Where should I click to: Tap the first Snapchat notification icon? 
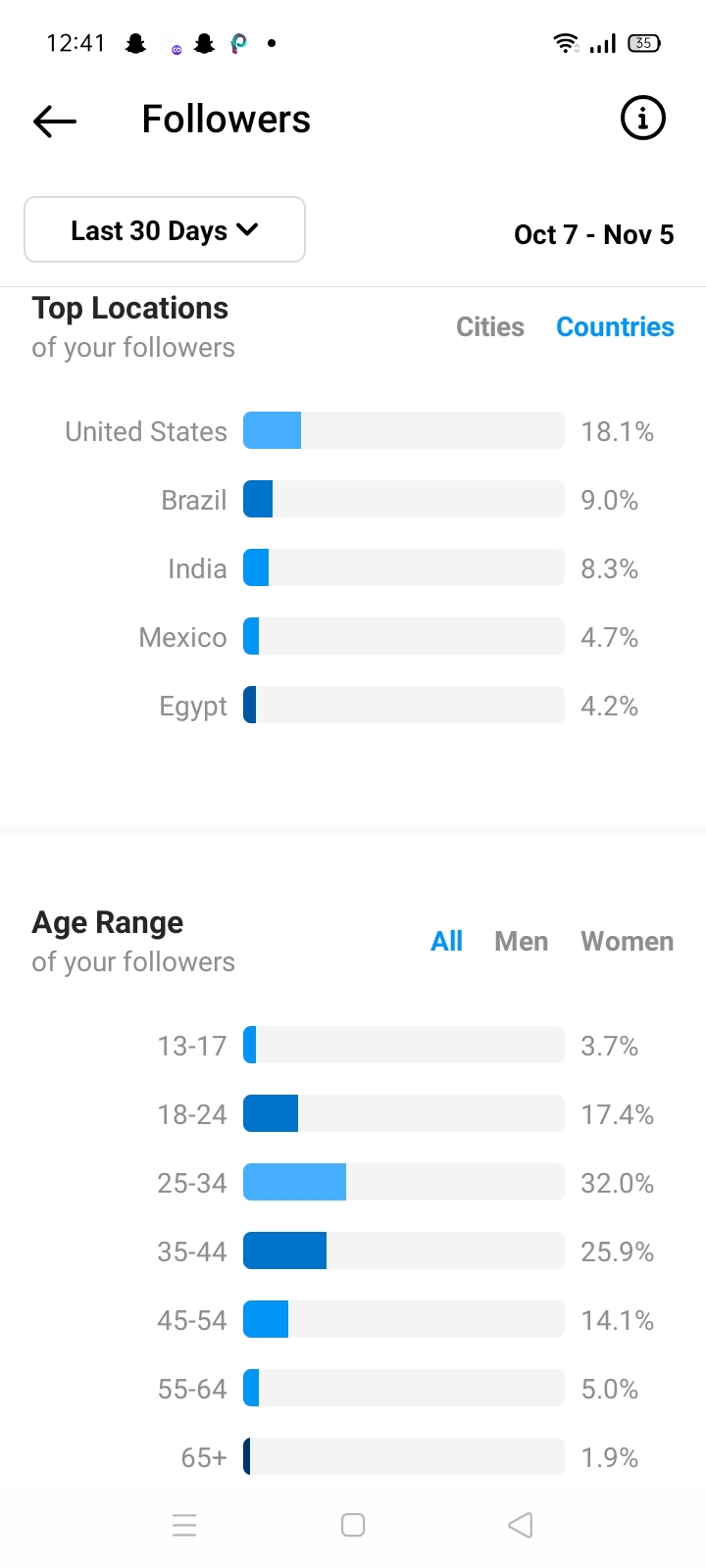tap(136, 43)
